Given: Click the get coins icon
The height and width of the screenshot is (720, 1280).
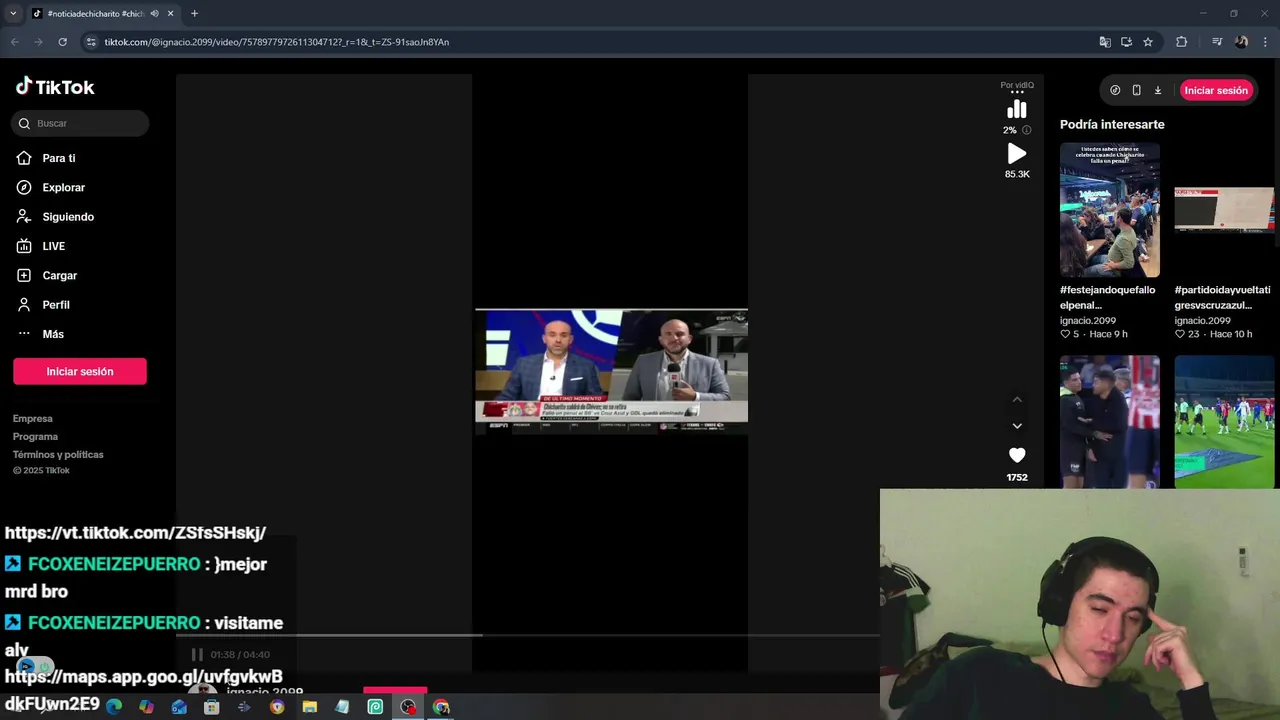Looking at the screenshot, I should pyautogui.click(x=1115, y=90).
